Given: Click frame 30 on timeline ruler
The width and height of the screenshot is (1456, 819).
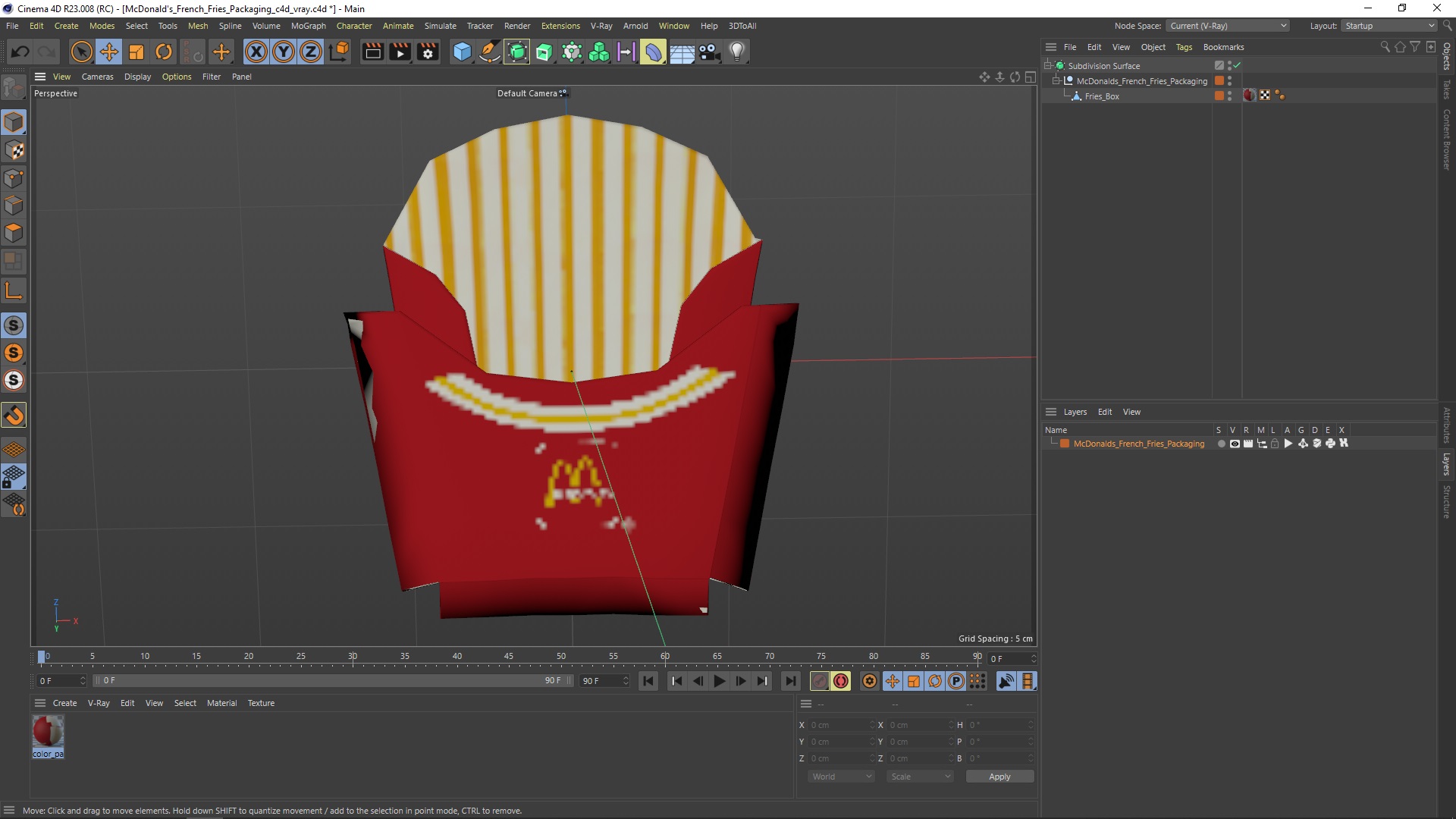Looking at the screenshot, I should (353, 657).
